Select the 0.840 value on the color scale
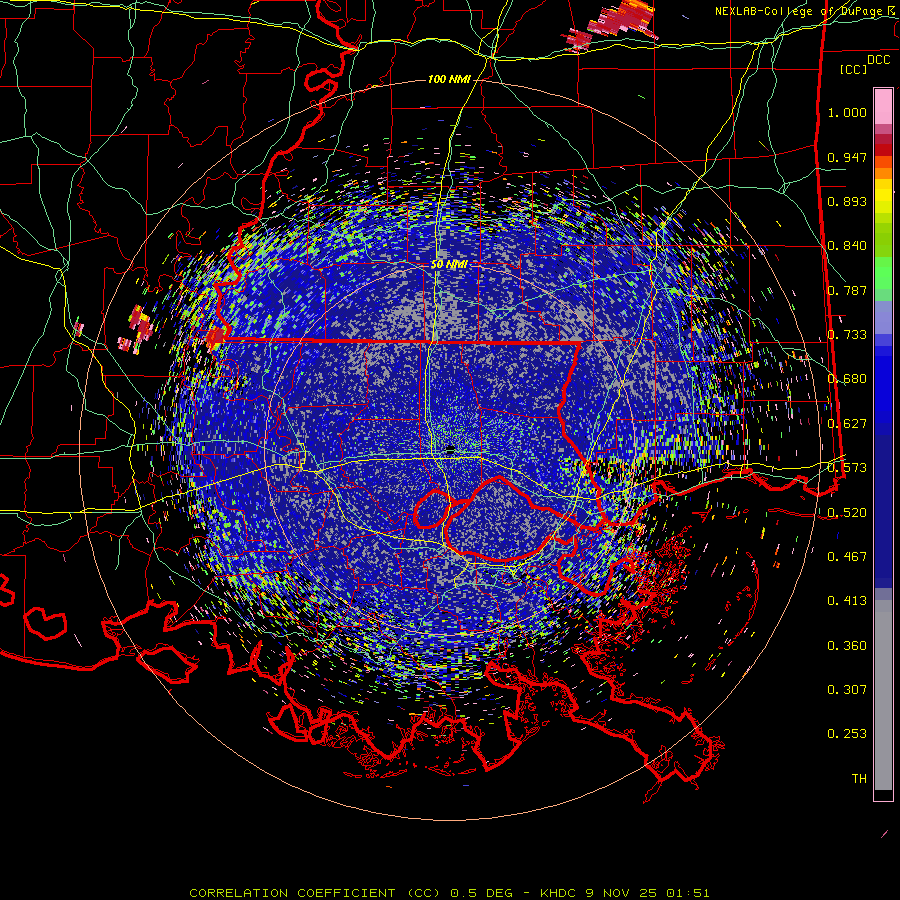This screenshot has width=900, height=900. (x=847, y=246)
